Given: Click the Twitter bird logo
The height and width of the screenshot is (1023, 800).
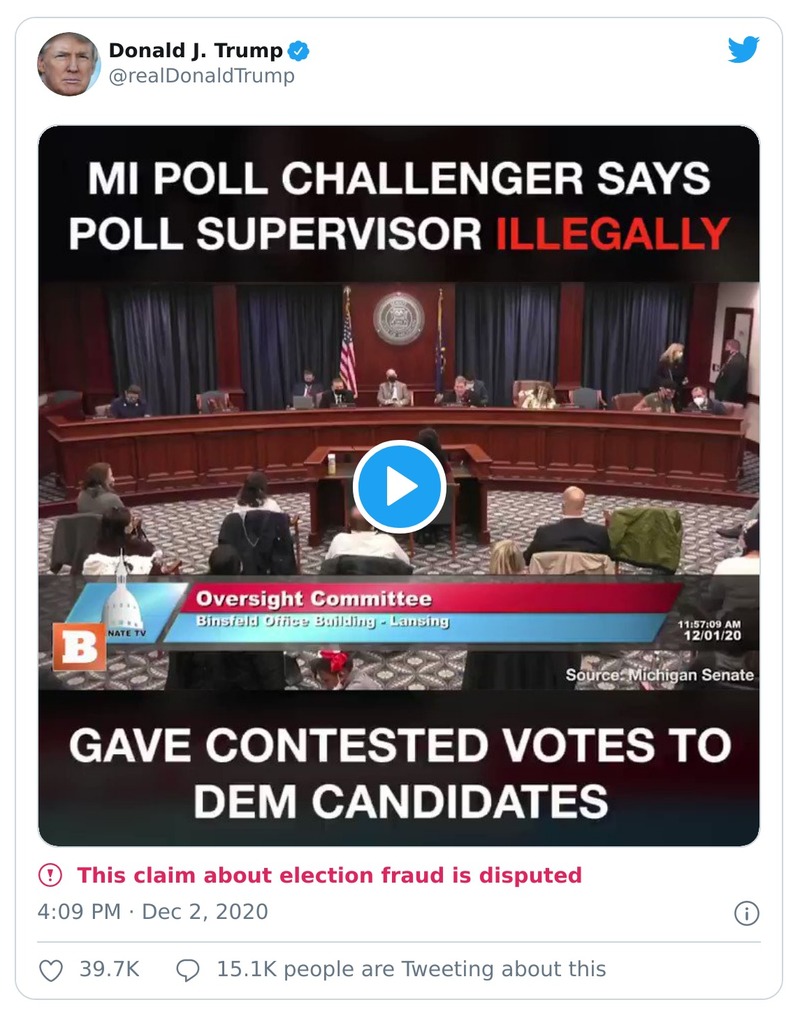Looking at the screenshot, I should (x=743, y=50).
